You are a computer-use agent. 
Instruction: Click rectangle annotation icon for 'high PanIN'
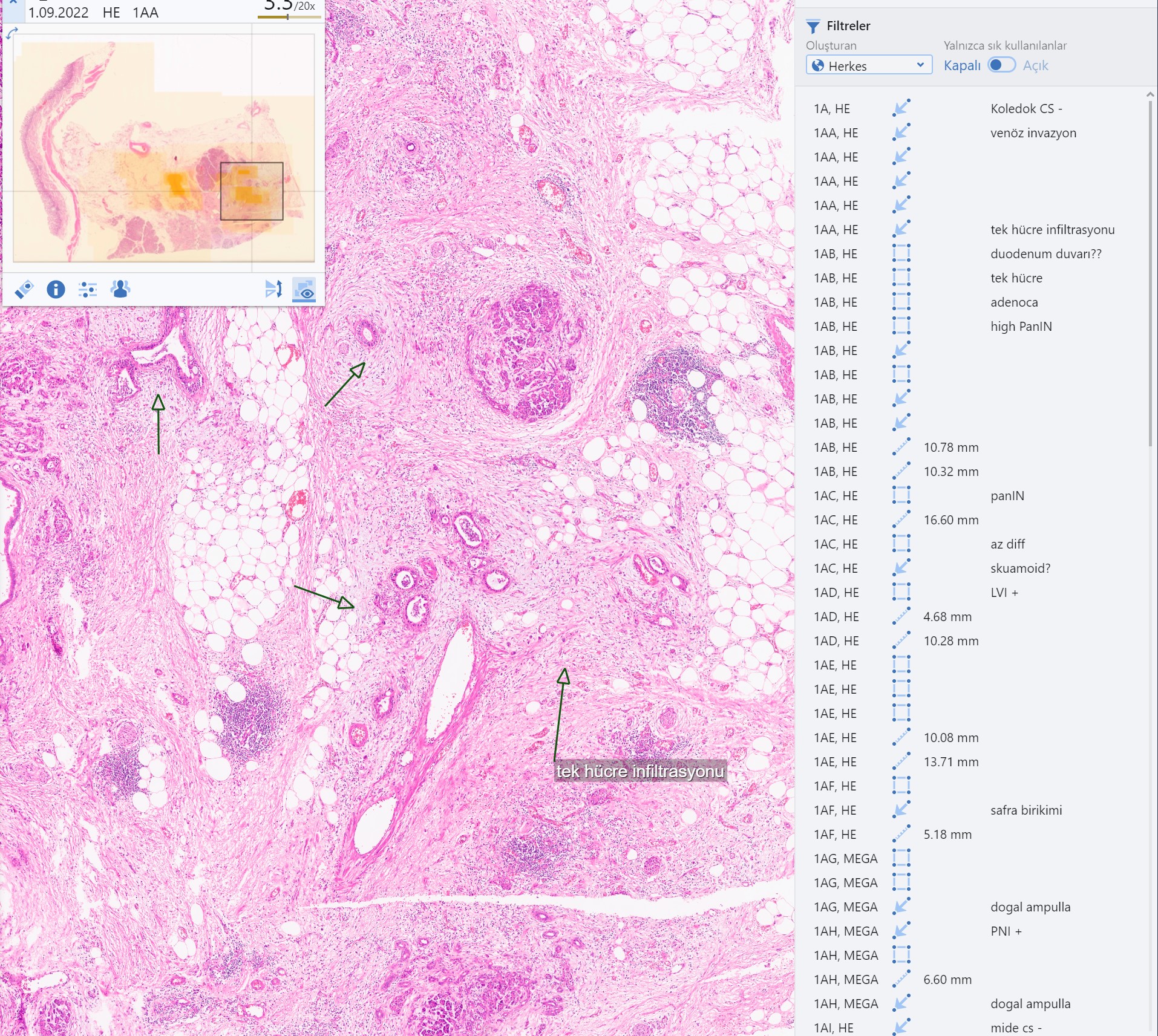tap(901, 326)
